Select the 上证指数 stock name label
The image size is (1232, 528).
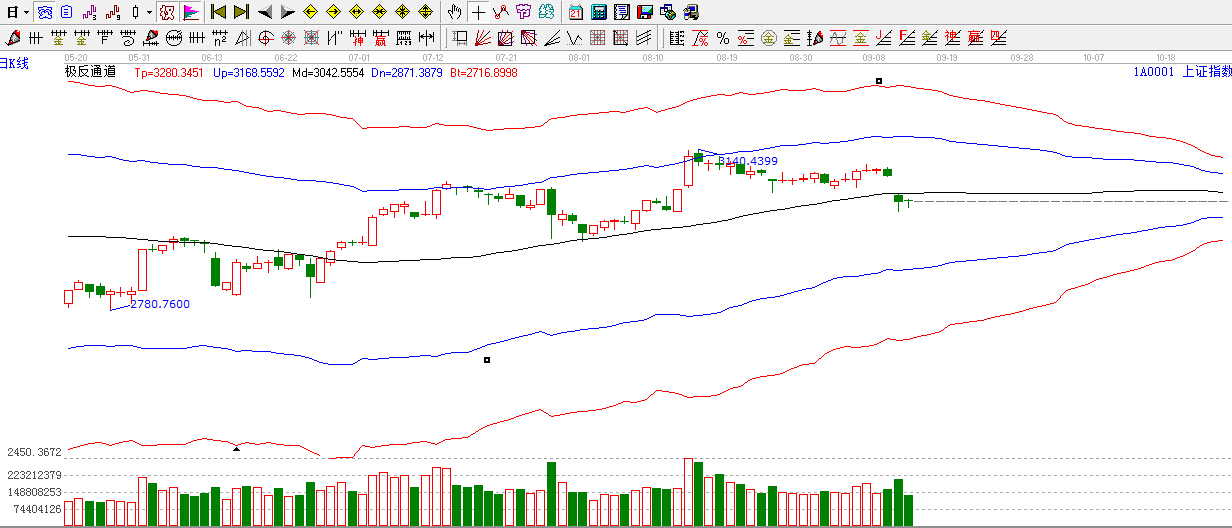pyautogui.click(x=1206, y=72)
